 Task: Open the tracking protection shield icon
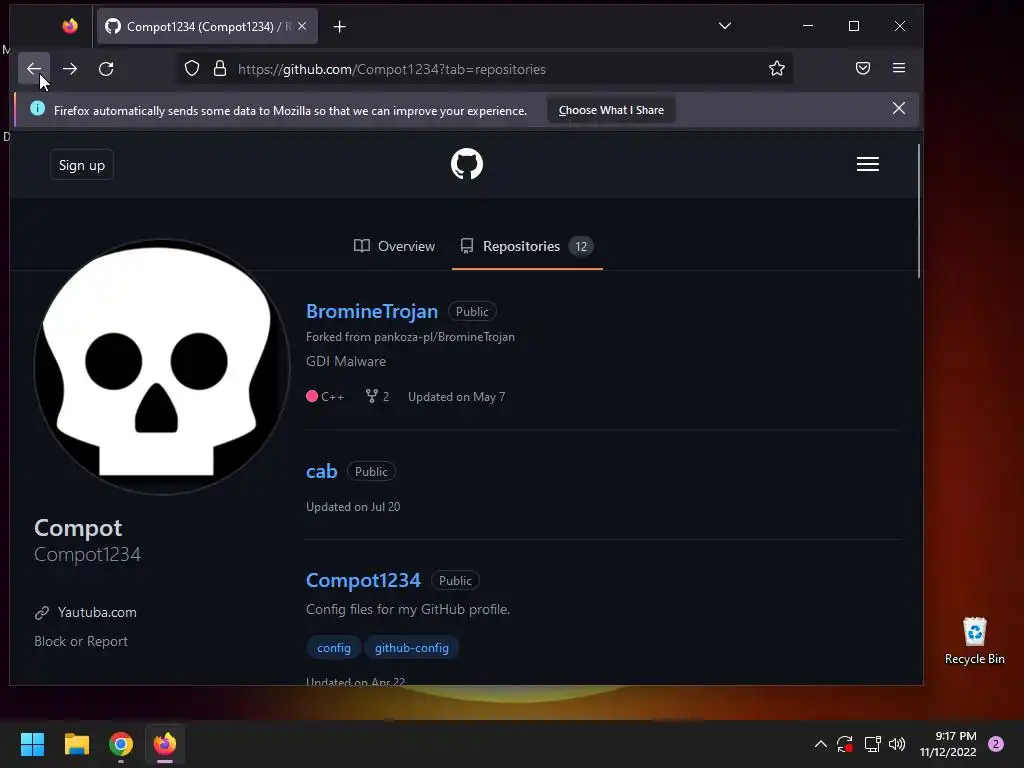[x=191, y=69]
